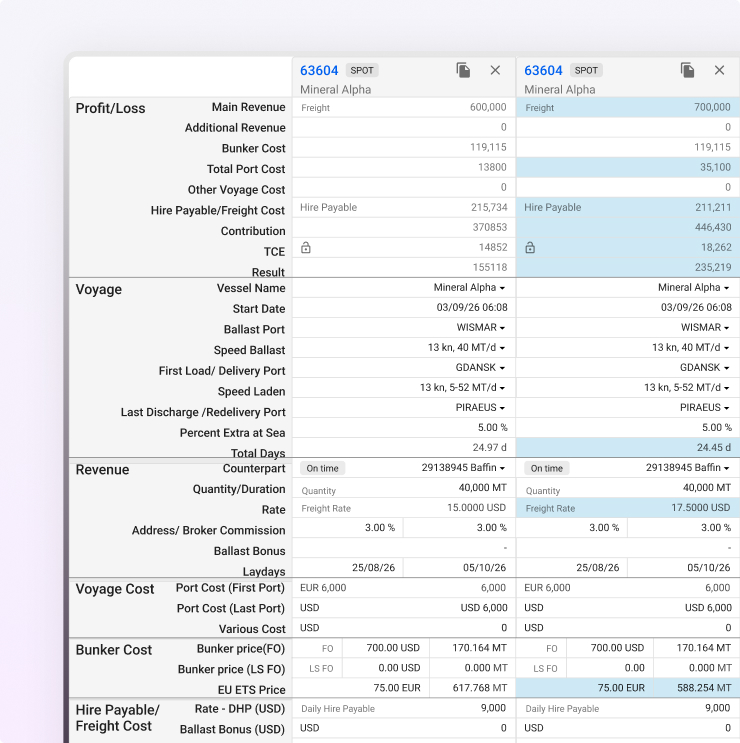Open Speed Laden dropdown in first column

pos(462,388)
